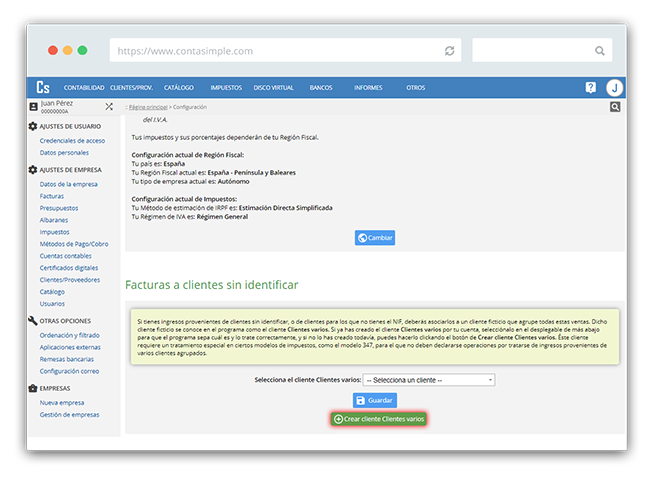
Task: Open the user avatar J menu
Action: coord(614,87)
